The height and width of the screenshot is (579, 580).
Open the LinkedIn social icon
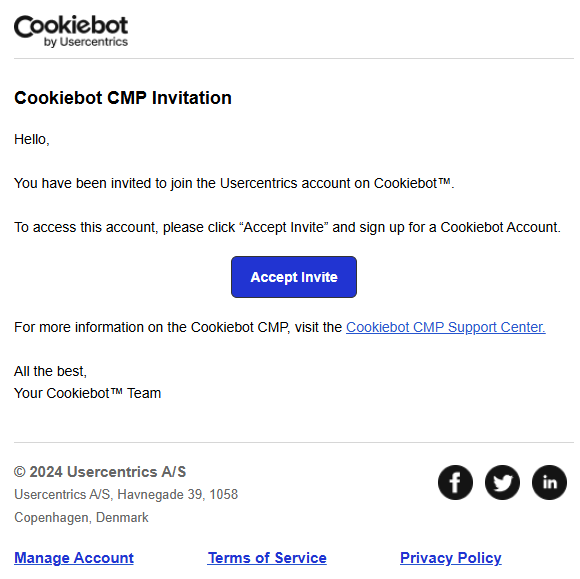549,482
